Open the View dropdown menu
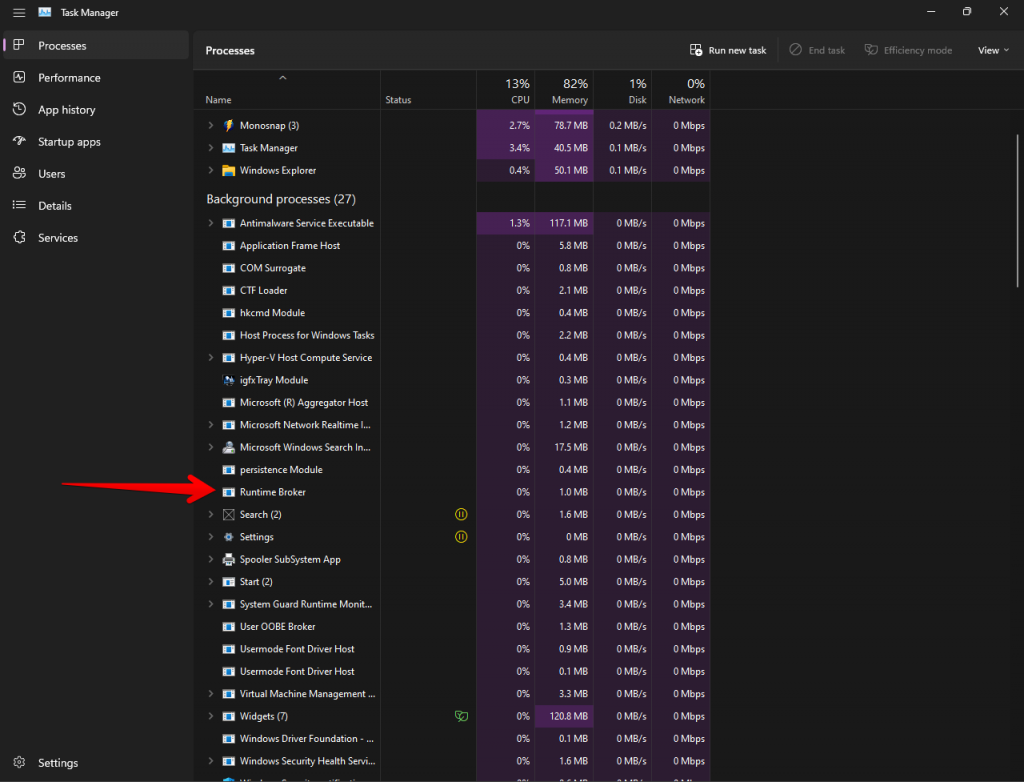 [x=993, y=50]
